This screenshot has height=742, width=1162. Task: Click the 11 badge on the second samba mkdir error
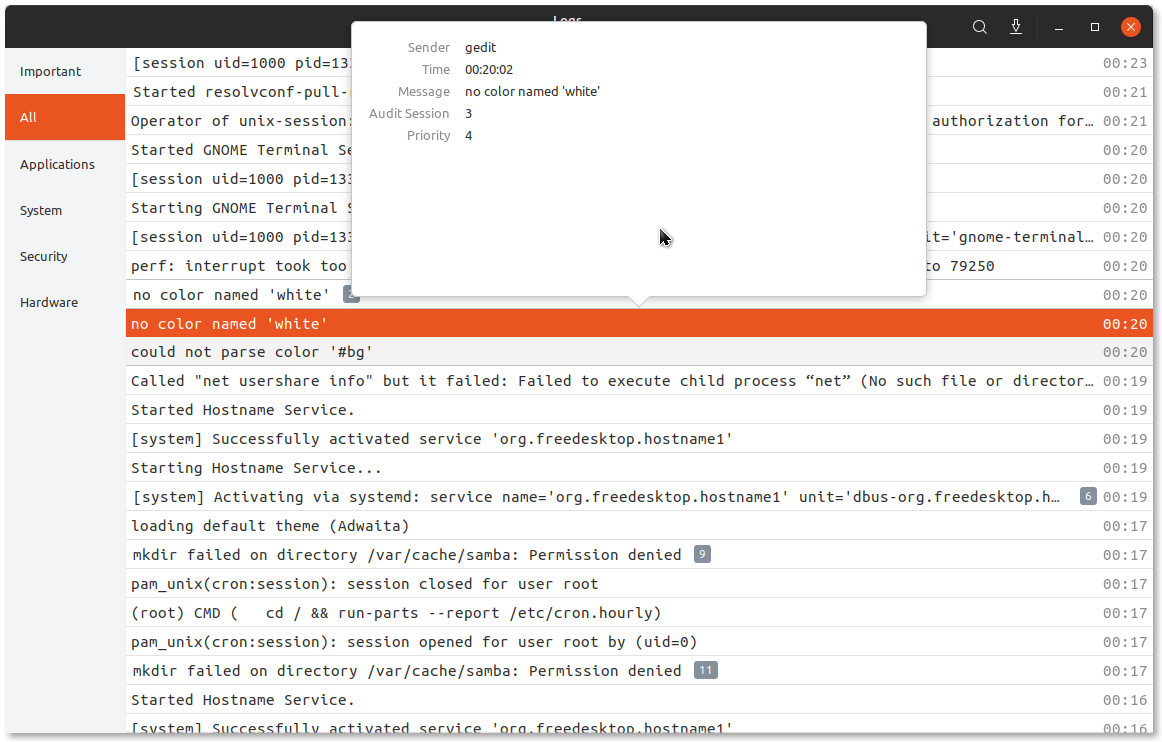point(705,670)
